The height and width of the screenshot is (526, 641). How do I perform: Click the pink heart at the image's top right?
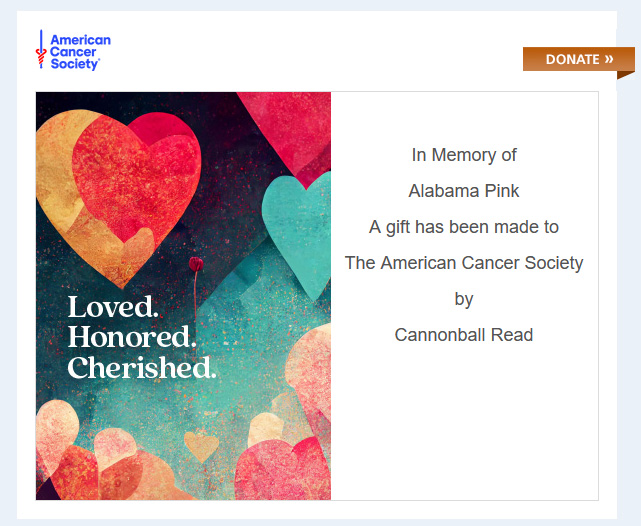[286, 122]
